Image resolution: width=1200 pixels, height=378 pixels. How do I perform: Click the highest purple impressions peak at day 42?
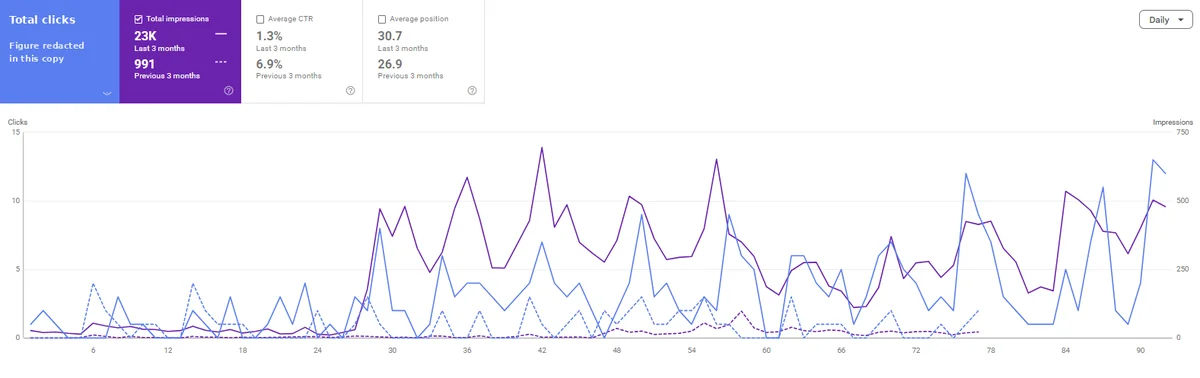542,148
